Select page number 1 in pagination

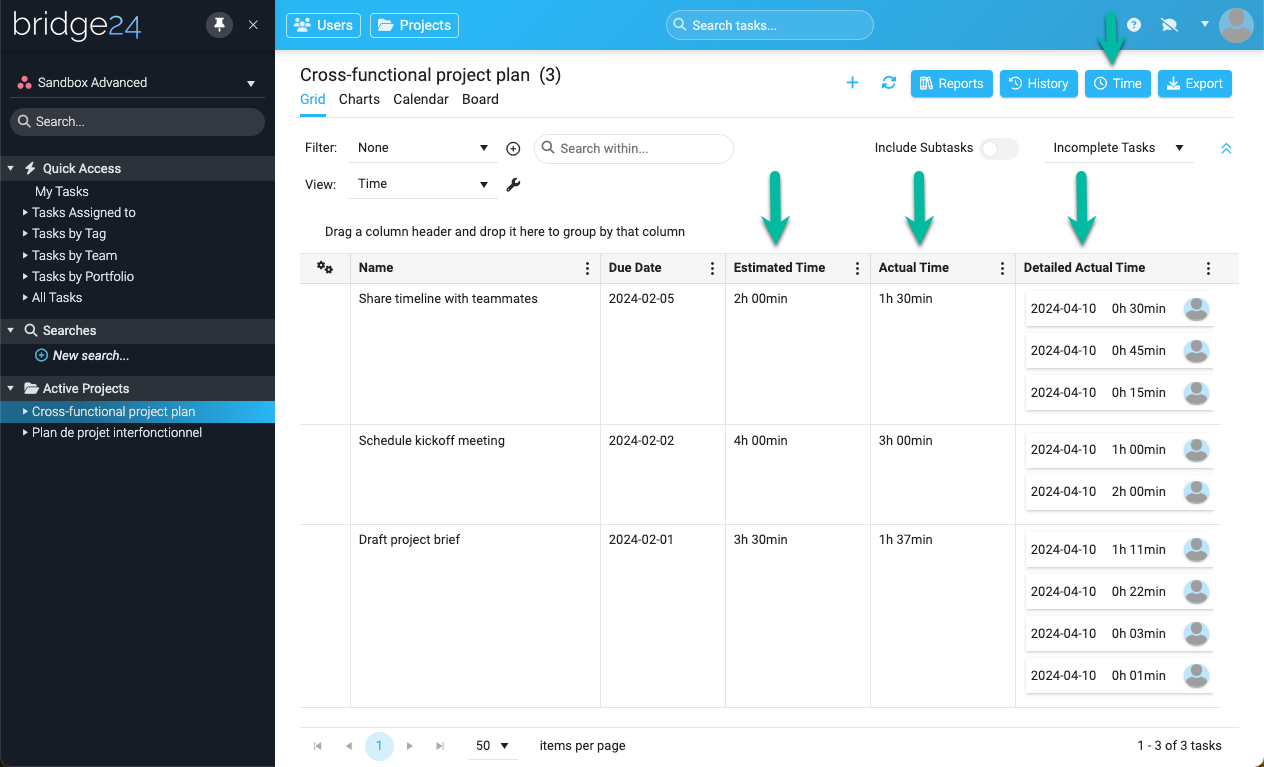click(379, 746)
